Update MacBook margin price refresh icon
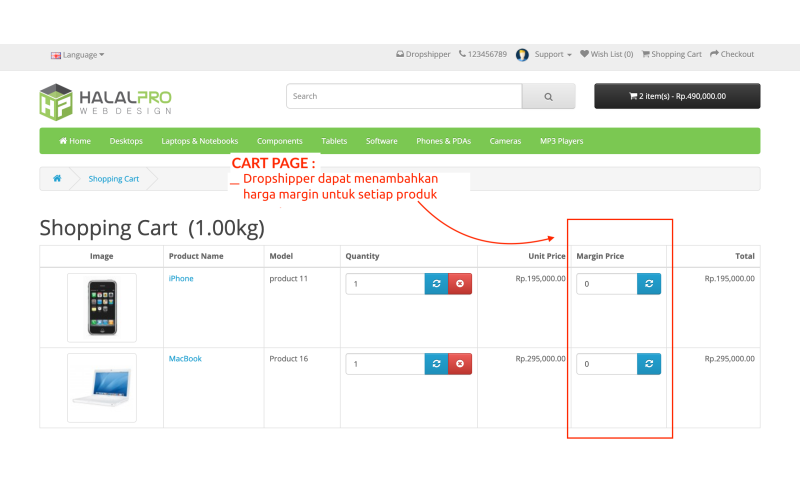This screenshot has height=500, width=800. pyautogui.click(x=649, y=364)
